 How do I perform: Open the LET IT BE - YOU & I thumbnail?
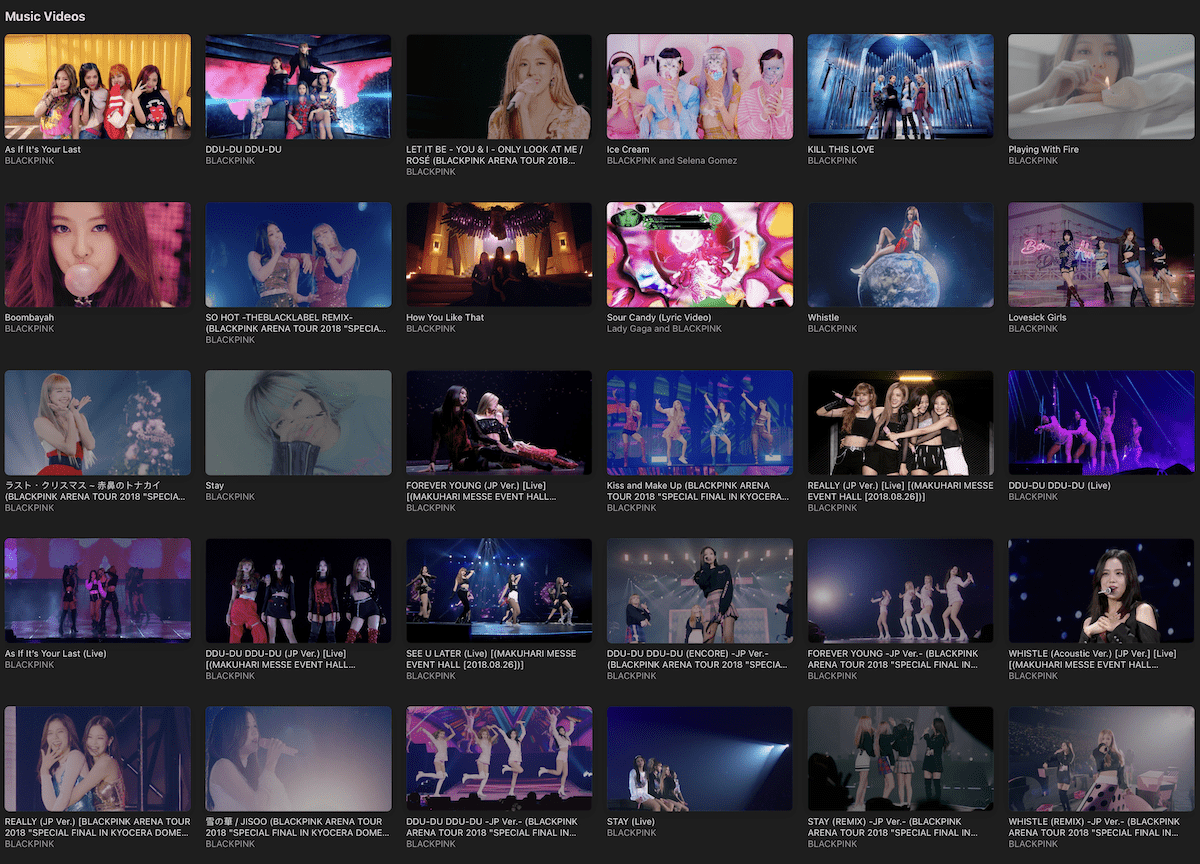click(x=499, y=87)
